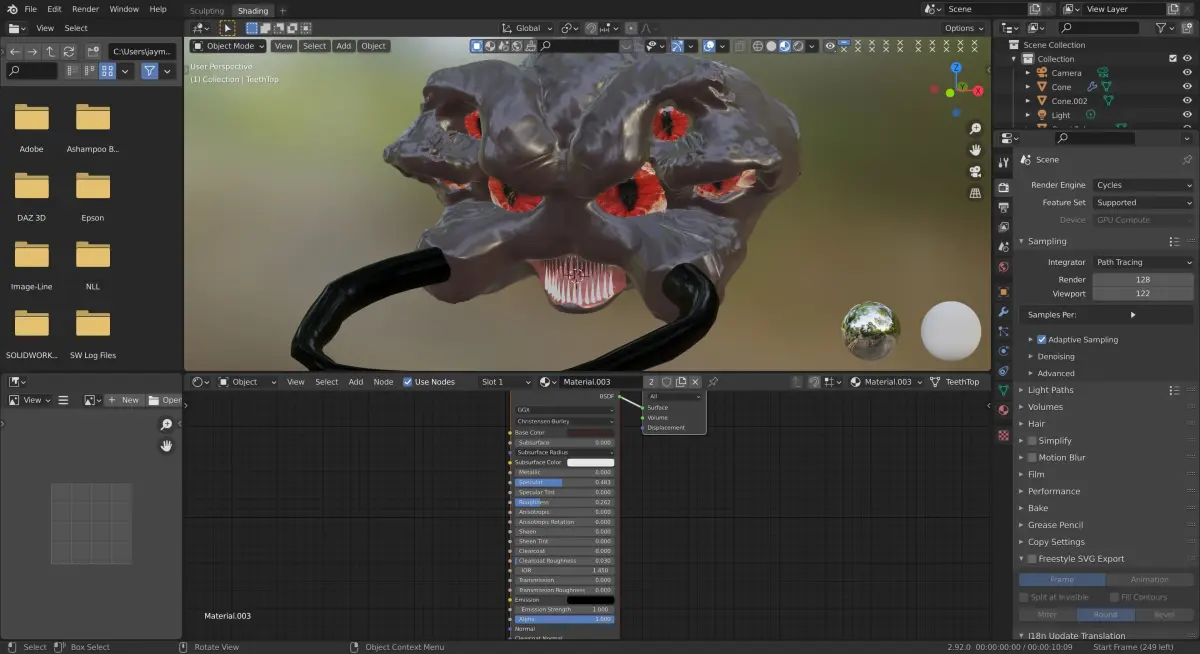Select rendered viewport shading mode
Screen dimensions: 1200x654
point(799,46)
